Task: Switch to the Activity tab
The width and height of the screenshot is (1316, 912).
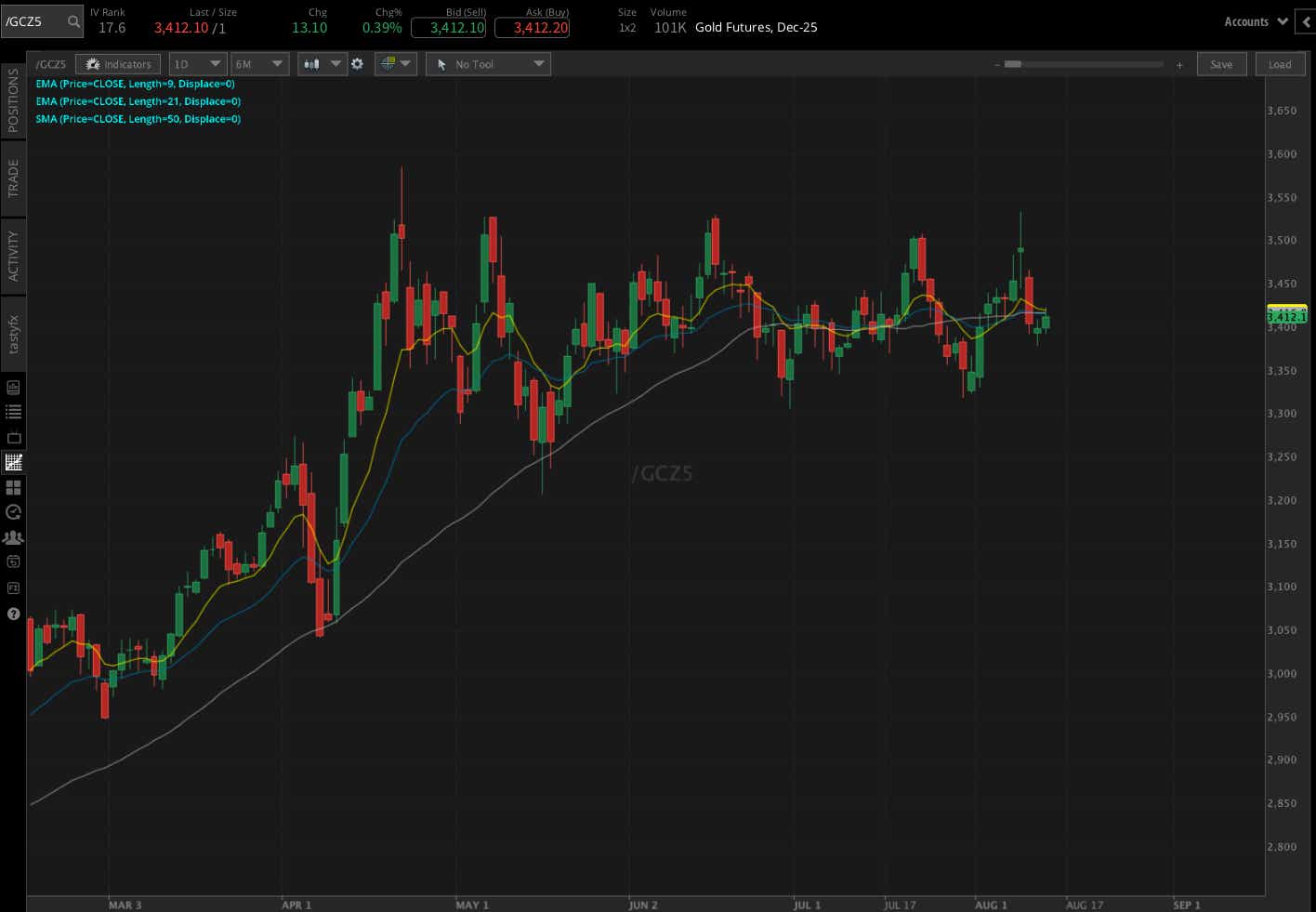Action: tap(13, 256)
